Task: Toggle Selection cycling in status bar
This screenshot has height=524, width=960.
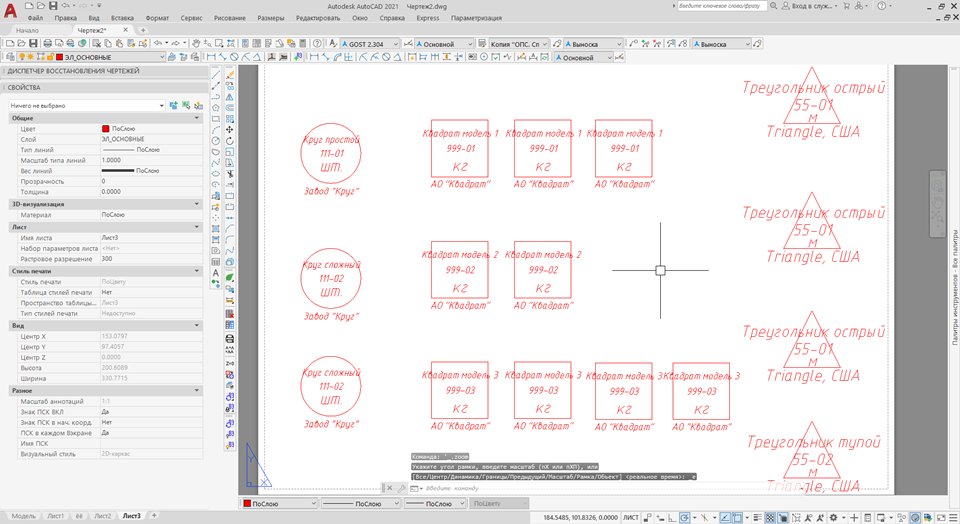Action: coord(783,518)
